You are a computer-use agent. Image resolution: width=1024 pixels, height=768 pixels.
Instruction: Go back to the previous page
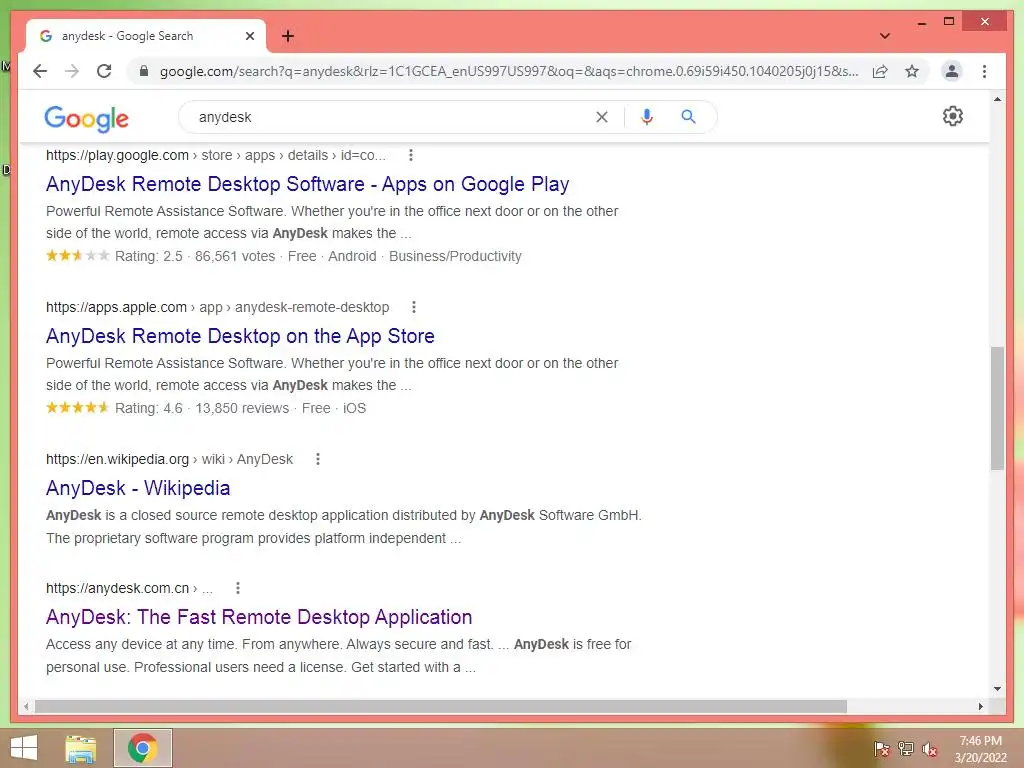(x=40, y=71)
